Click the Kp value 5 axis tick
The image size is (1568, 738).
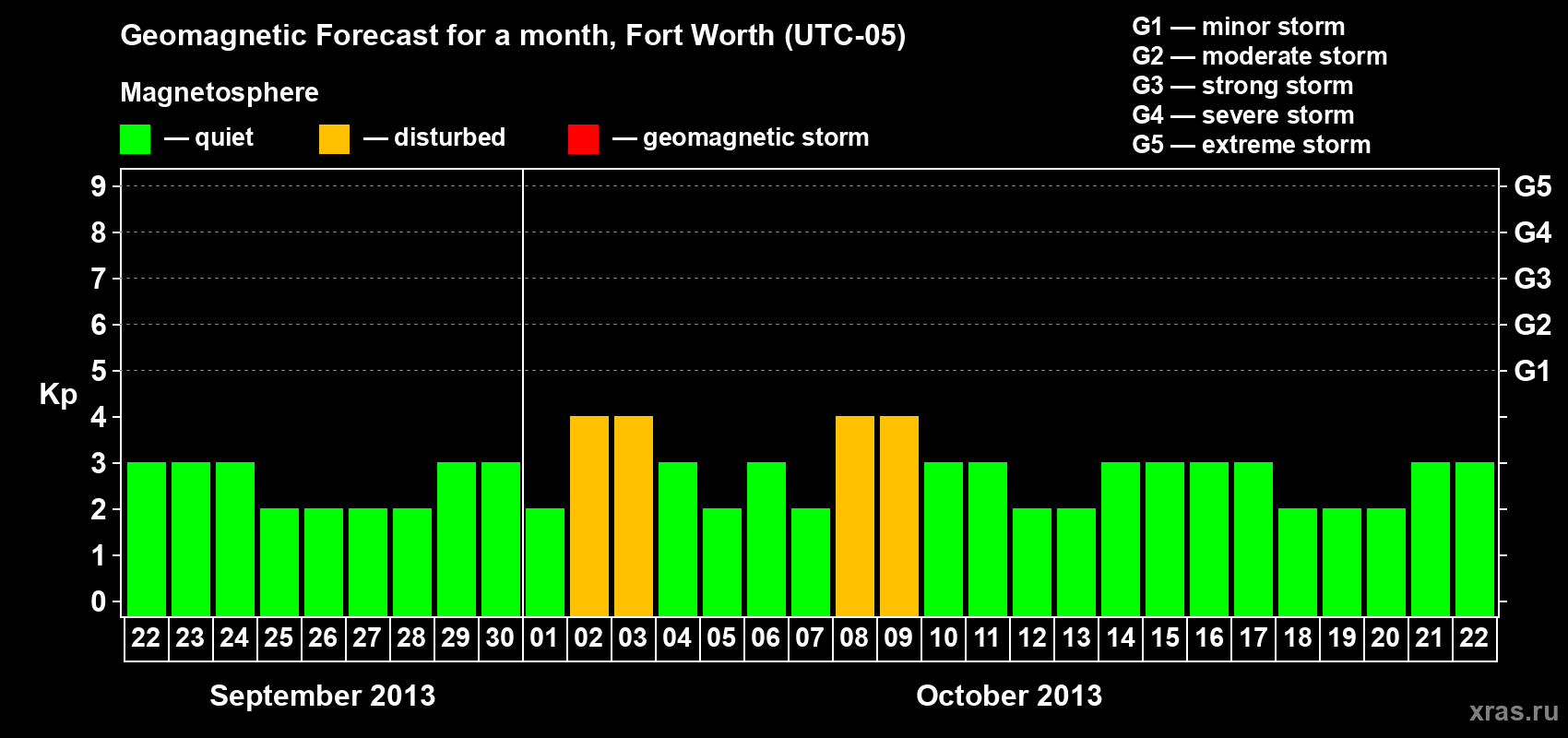(99, 371)
